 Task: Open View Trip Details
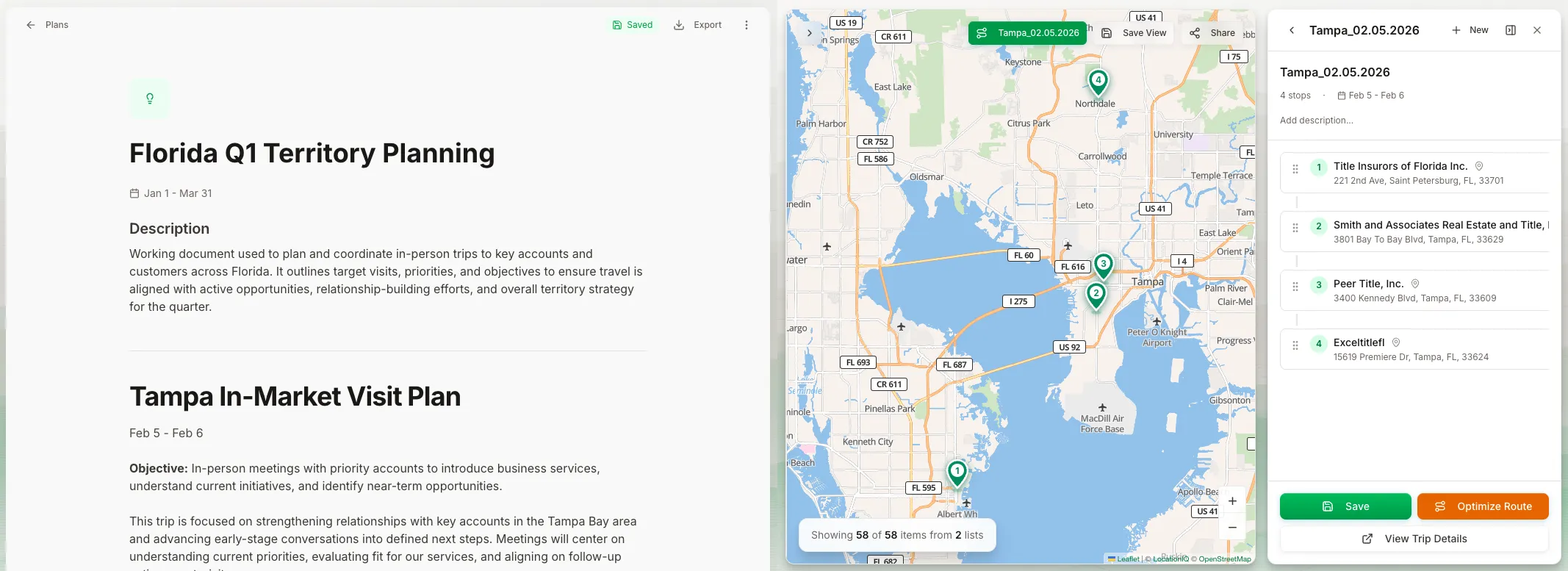point(1414,539)
